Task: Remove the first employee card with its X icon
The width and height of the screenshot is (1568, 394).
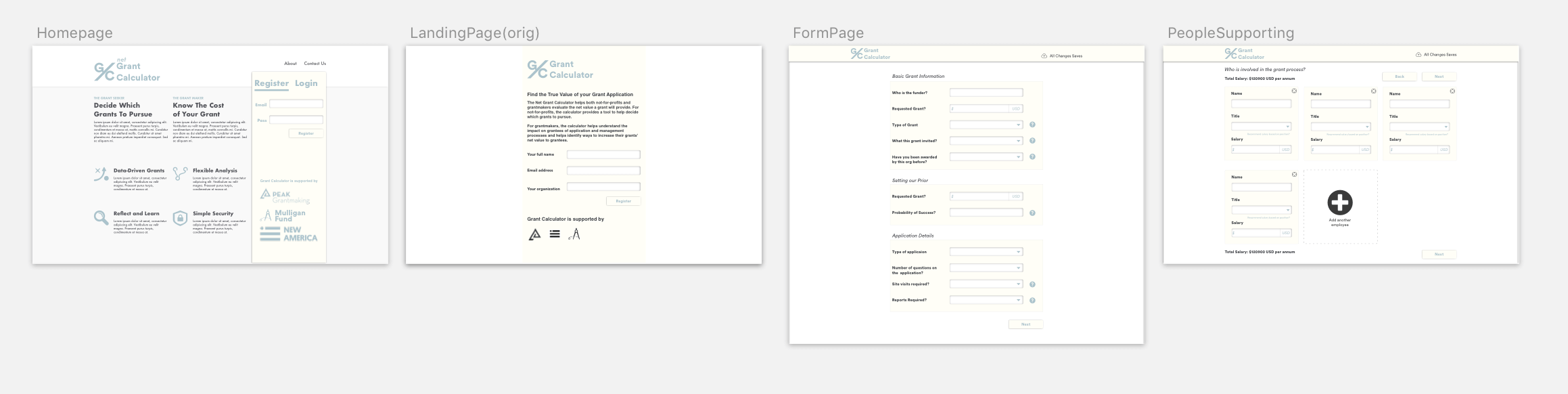Action: click(x=1294, y=91)
